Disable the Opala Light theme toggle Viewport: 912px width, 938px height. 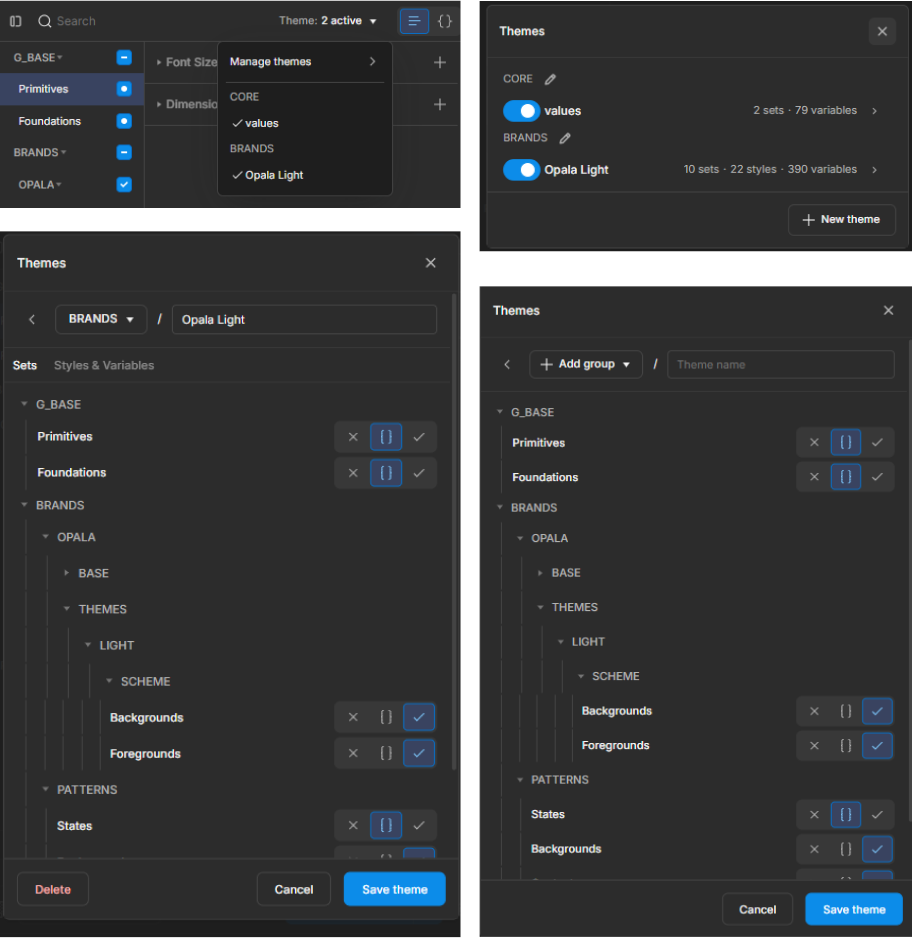[x=519, y=169]
